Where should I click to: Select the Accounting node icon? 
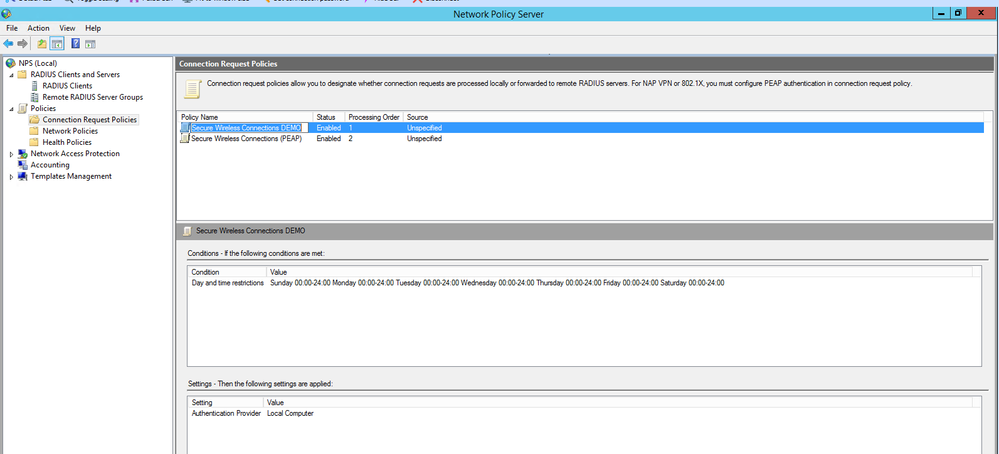coord(23,165)
